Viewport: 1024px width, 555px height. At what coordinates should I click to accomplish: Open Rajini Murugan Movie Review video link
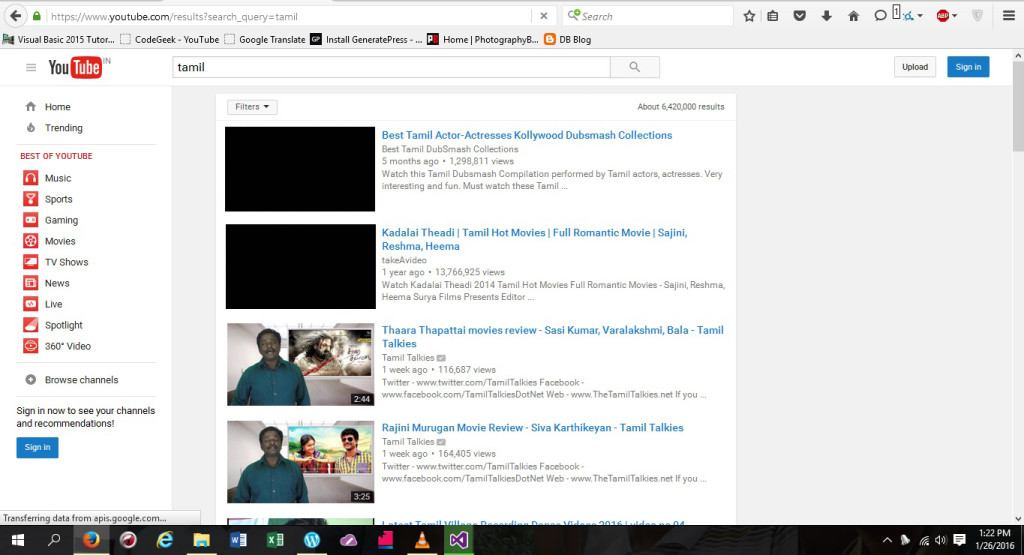point(532,427)
